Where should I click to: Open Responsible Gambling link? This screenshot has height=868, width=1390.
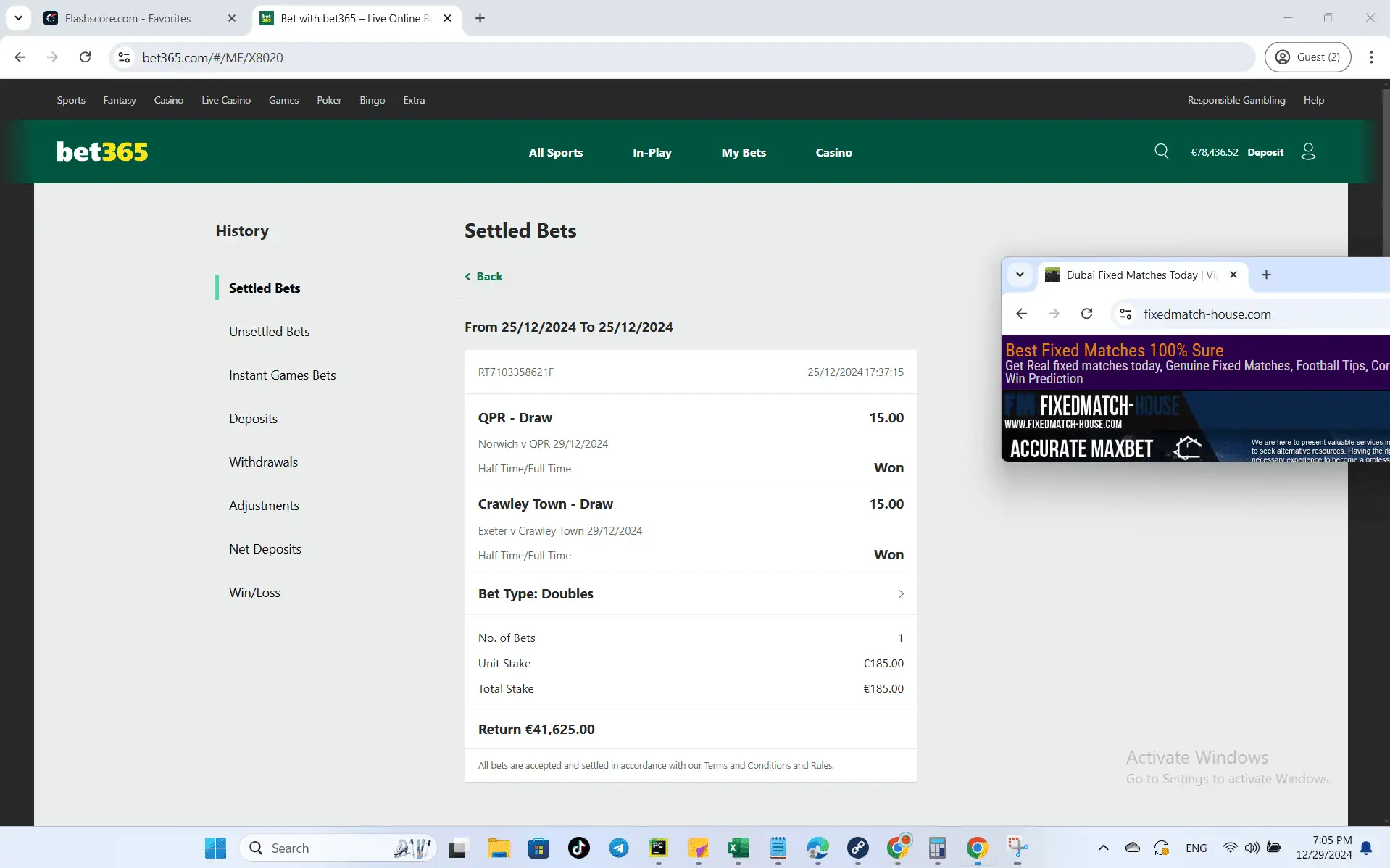1236,100
